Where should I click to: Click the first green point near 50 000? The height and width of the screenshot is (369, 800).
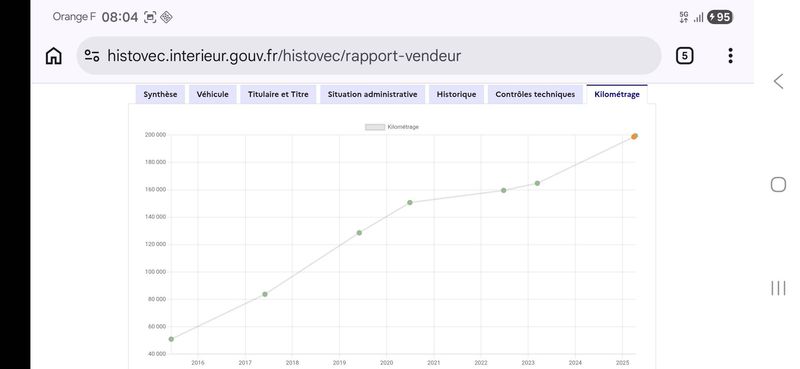tap(171, 339)
